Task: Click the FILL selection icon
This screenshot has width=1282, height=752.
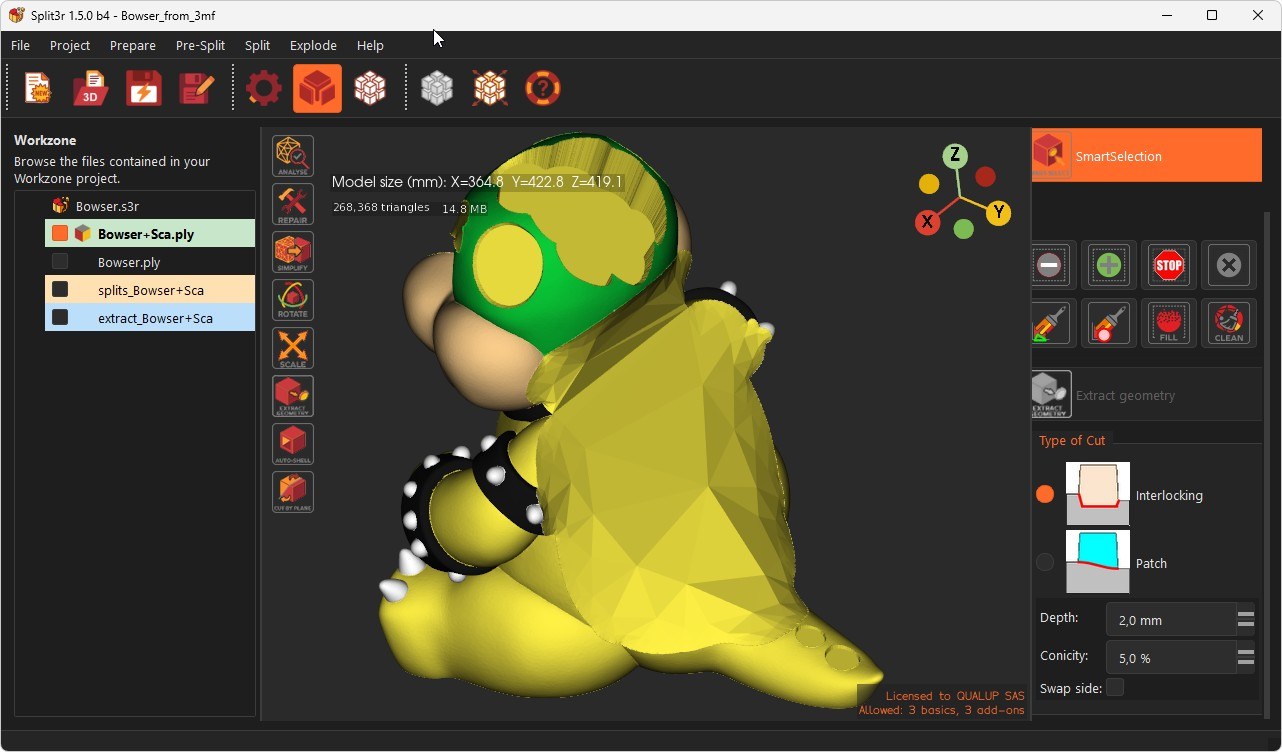Action: coord(1169,323)
